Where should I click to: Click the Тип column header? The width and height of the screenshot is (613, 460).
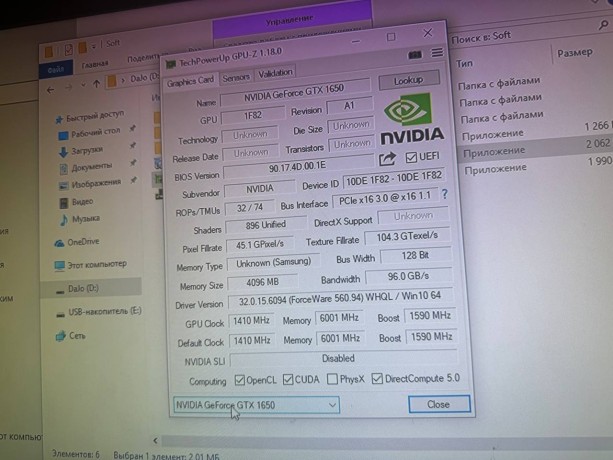[464, 64]
